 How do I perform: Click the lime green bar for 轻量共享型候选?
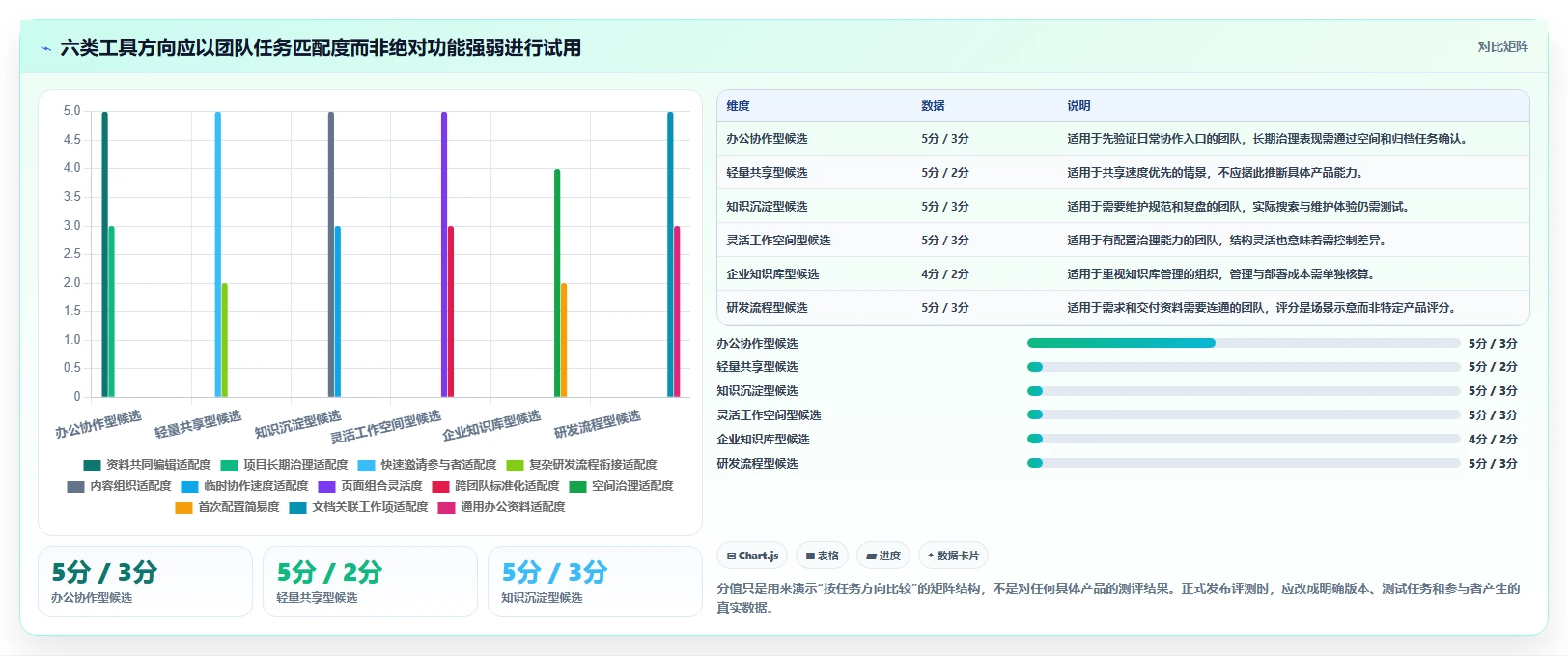225,340
